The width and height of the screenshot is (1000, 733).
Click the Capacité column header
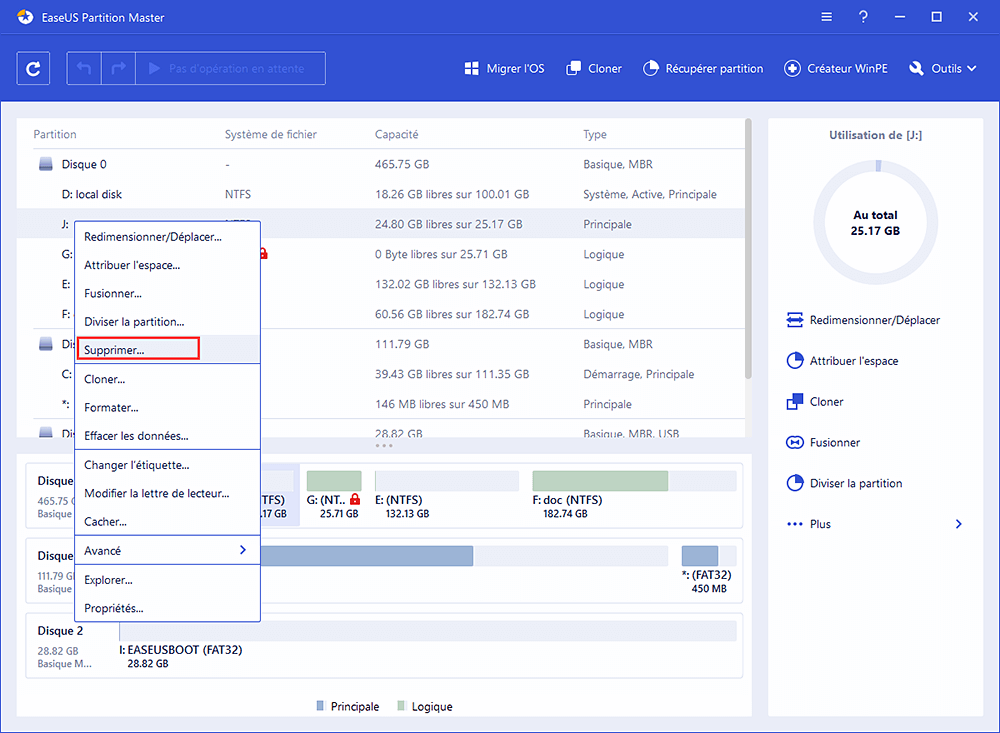point(397,135)
